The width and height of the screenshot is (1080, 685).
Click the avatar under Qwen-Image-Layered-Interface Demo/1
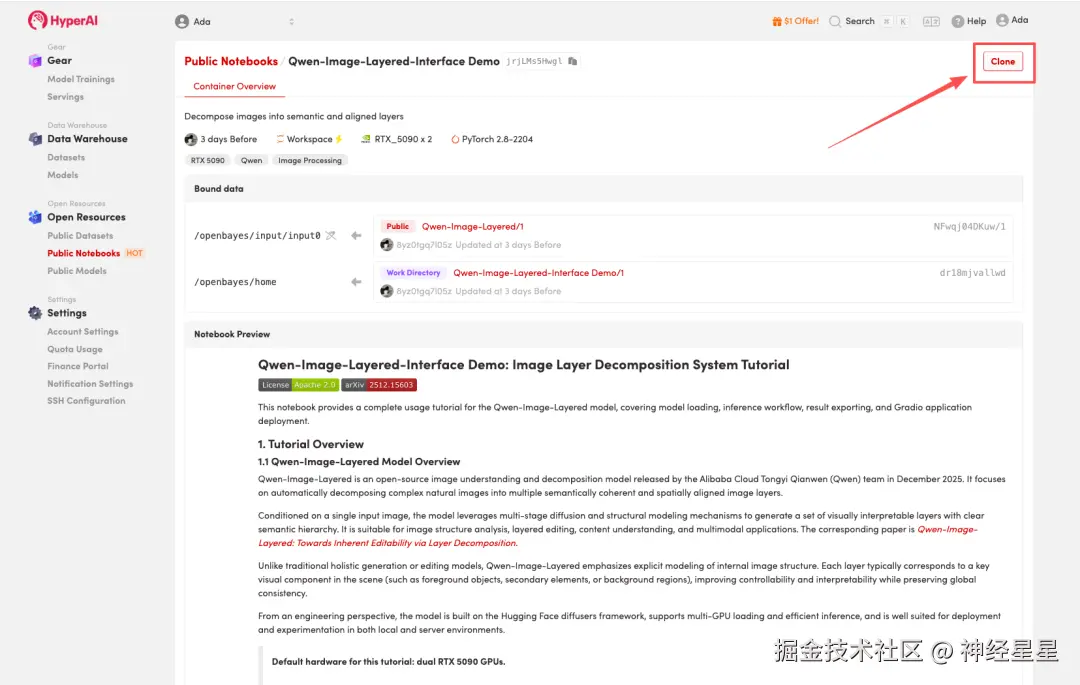coord(386,291)
